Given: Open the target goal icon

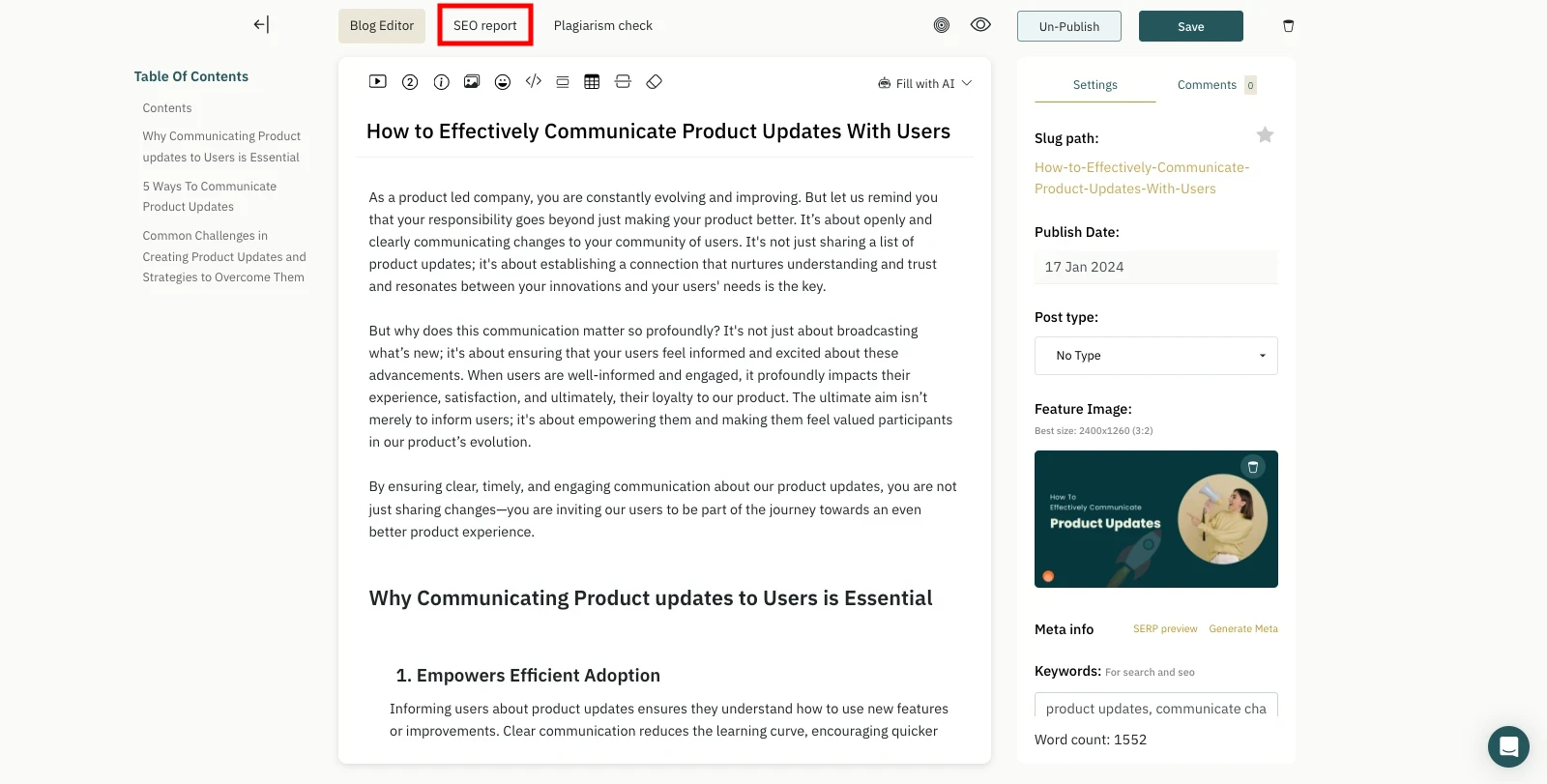Looking at the screenshot, I should click(x=942, y=25).
